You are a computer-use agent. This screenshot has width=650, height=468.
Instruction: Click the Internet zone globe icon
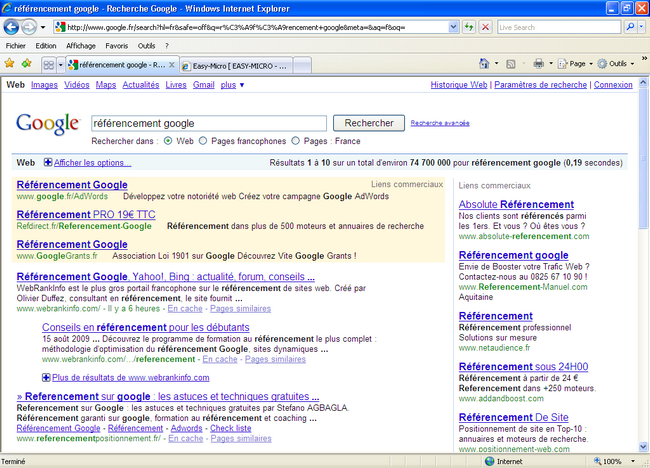490,461
